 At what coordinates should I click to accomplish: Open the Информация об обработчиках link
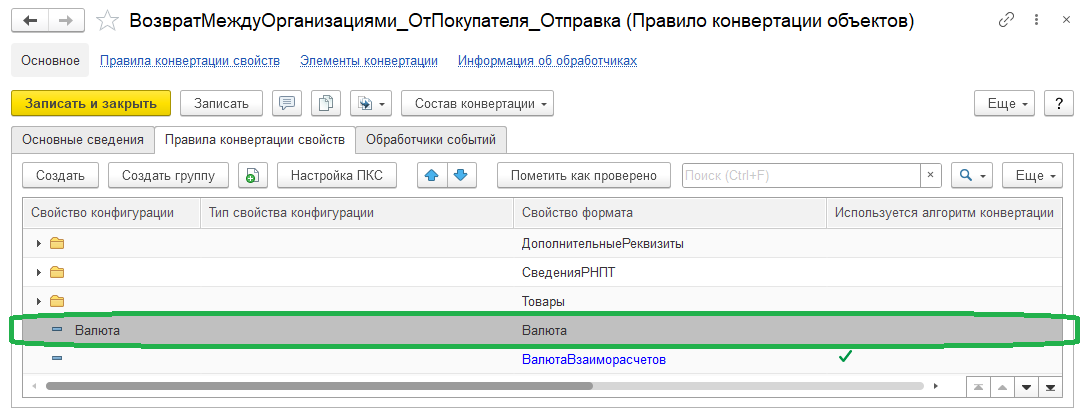pos(547,61)
